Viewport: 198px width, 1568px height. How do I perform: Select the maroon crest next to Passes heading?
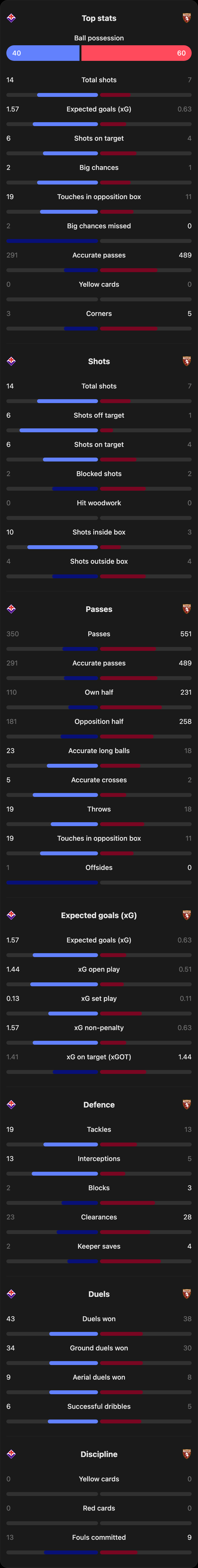187,609
